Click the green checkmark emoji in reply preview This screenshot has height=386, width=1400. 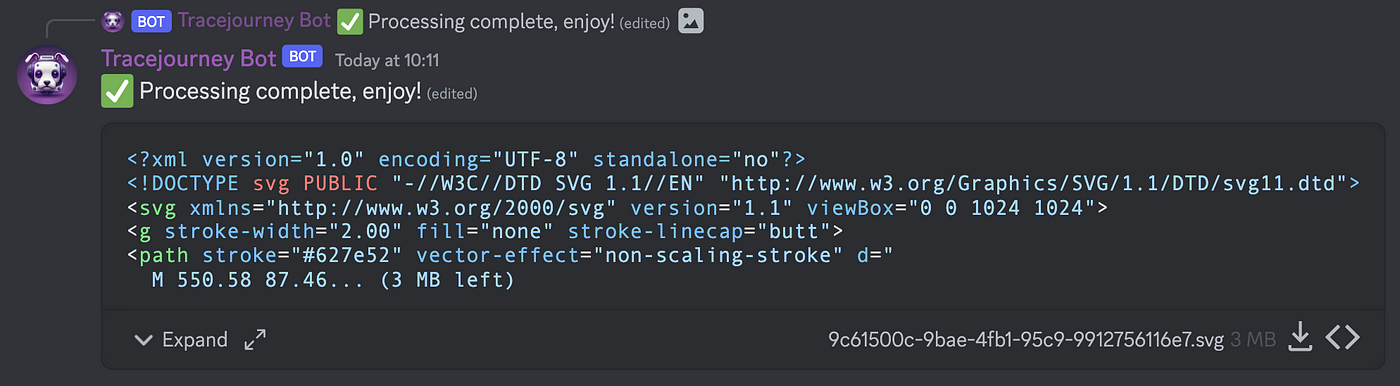(349, 20)
